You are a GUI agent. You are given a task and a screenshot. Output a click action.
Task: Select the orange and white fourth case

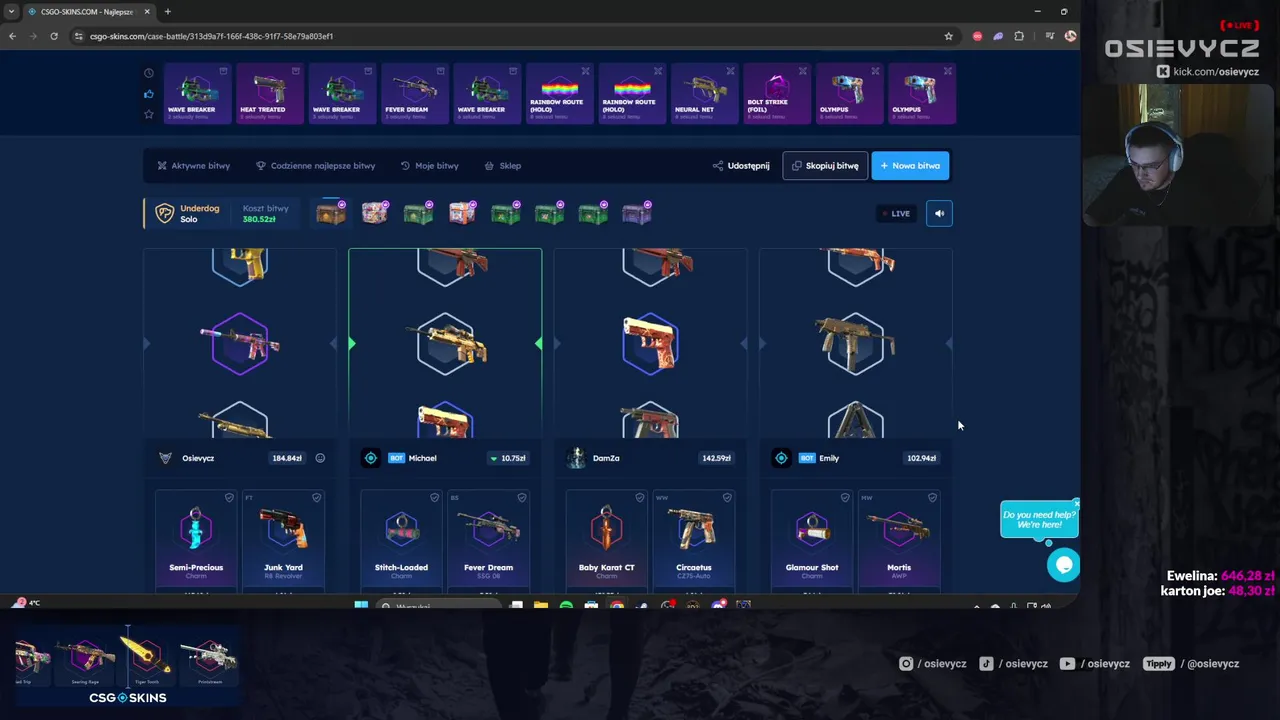[x=462, y=212]
